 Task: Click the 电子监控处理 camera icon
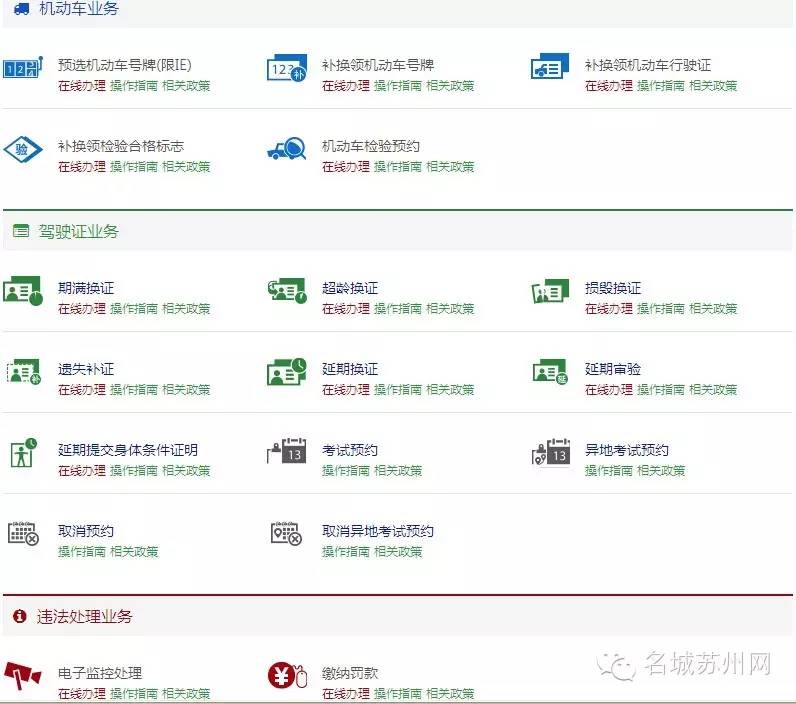click(x=22, y=676)
